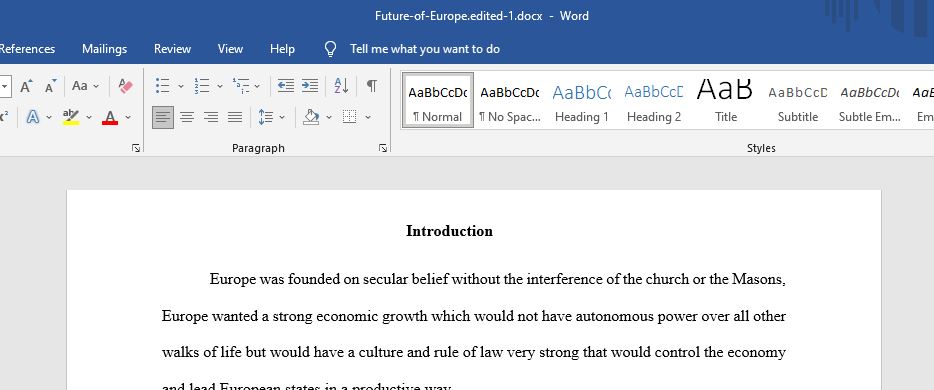This screenshot has height=390, width=934.
Task: Click Tell me what you want to do
Action: click(x=425, y=49)
